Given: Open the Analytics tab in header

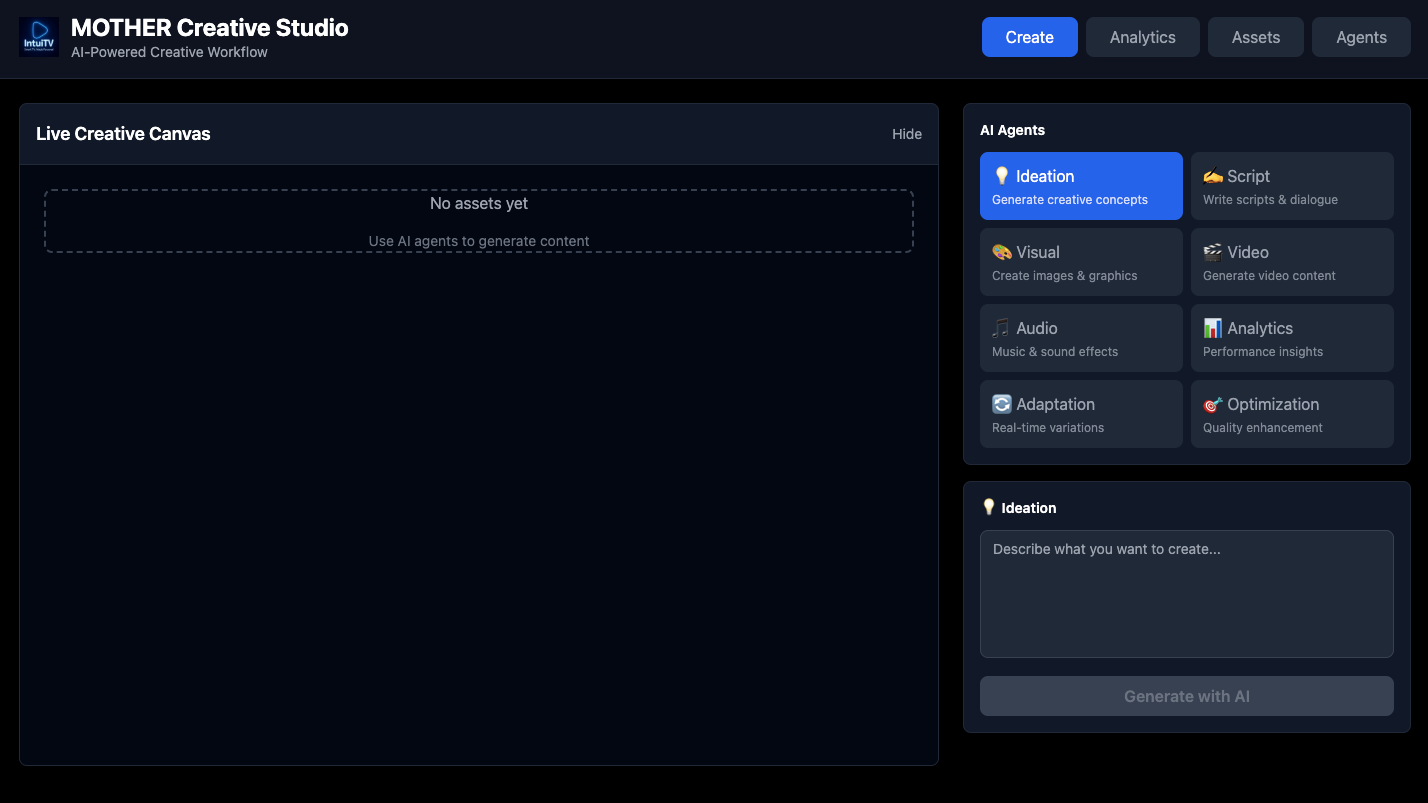Looking at the screenshot, I should 1142,37.
